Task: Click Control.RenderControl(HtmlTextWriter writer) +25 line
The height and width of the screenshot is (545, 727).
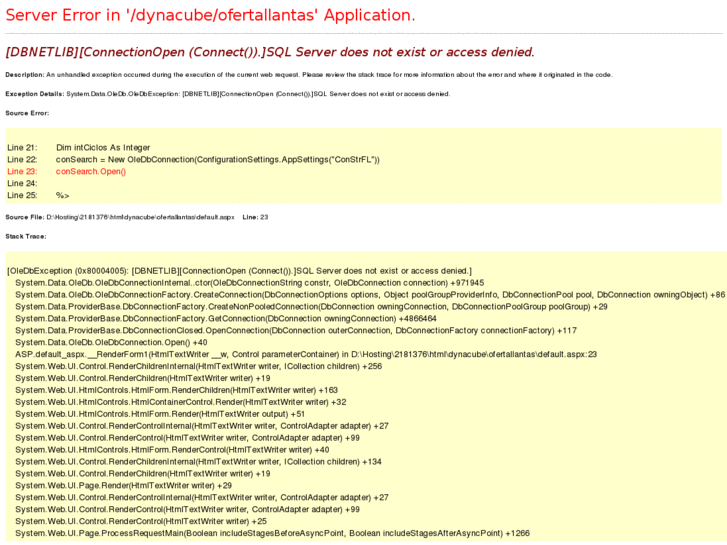Action: pos(141,522)
